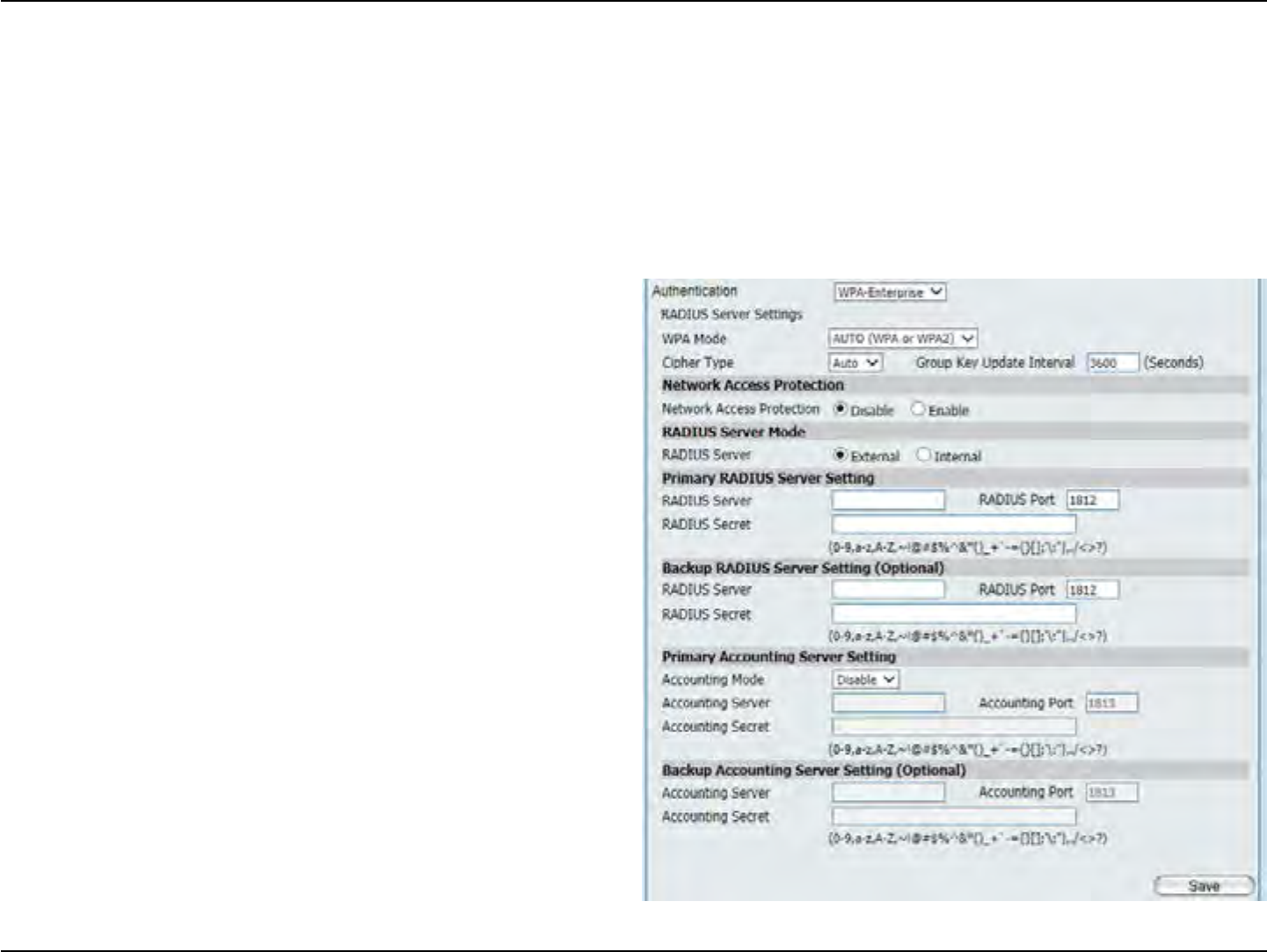Click the Backup Accounting Server field
Viewport: 1267px width, 952px height.
tap(888, 793)
